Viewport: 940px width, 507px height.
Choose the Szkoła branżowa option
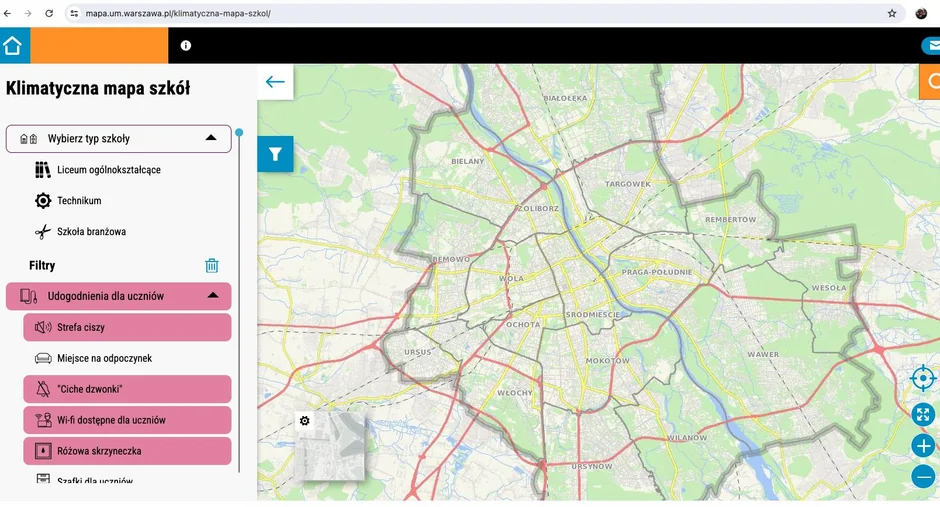[90, 232]
